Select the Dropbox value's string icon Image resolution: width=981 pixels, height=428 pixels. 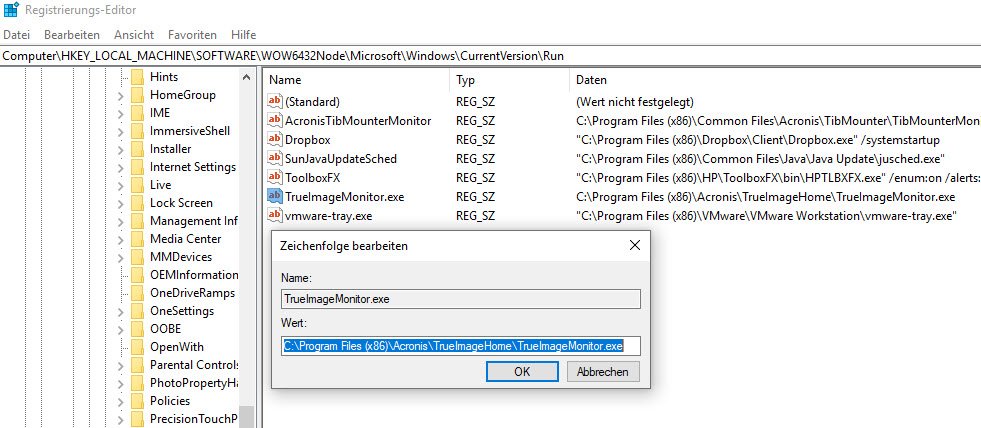(x=274, y=140)
